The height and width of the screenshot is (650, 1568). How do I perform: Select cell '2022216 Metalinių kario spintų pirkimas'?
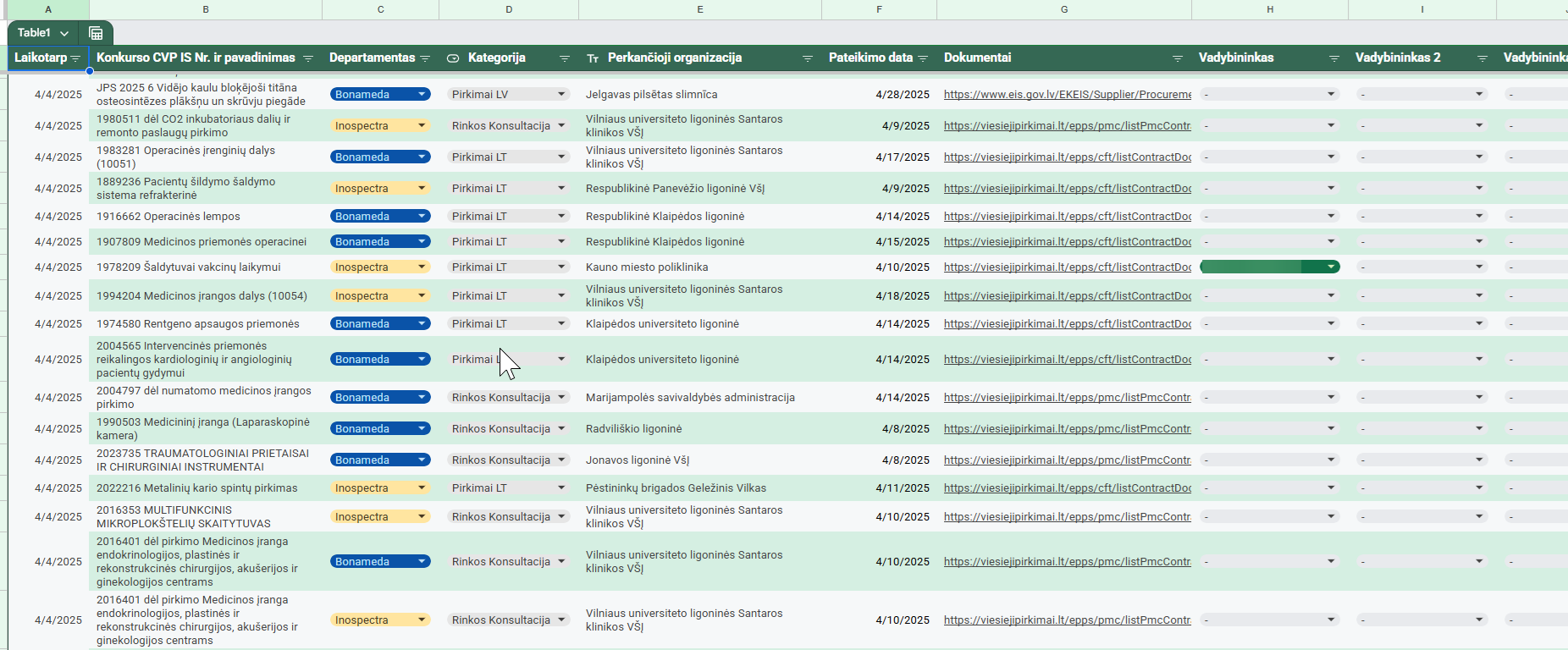point(206,487)
